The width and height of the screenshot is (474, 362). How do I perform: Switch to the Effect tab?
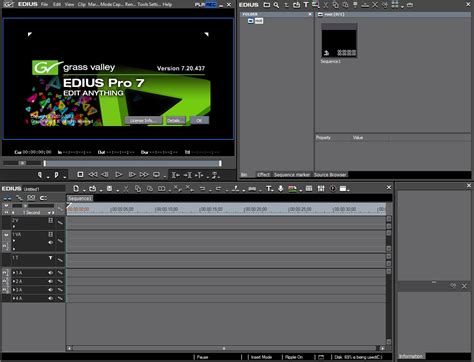point(264,175)
